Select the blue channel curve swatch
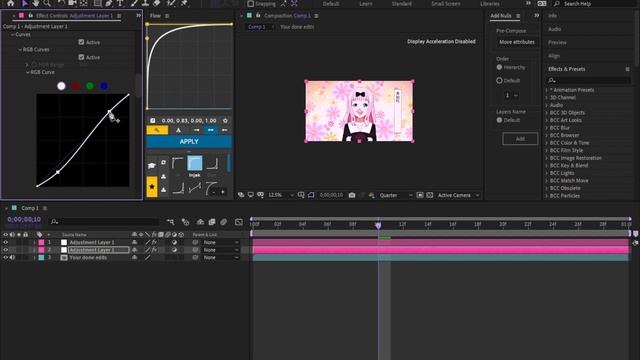 [x=104, y=86]
